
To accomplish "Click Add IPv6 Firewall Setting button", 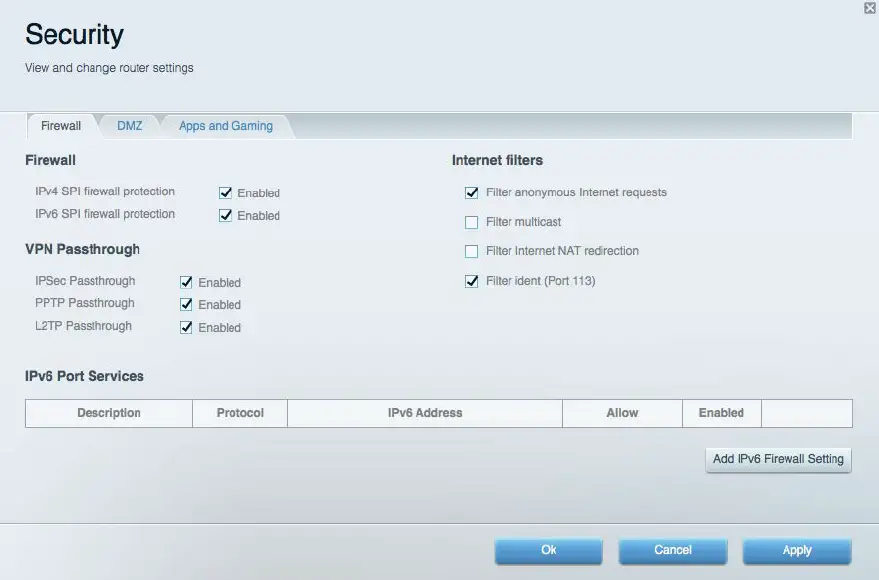I will [x=778, y=459].
